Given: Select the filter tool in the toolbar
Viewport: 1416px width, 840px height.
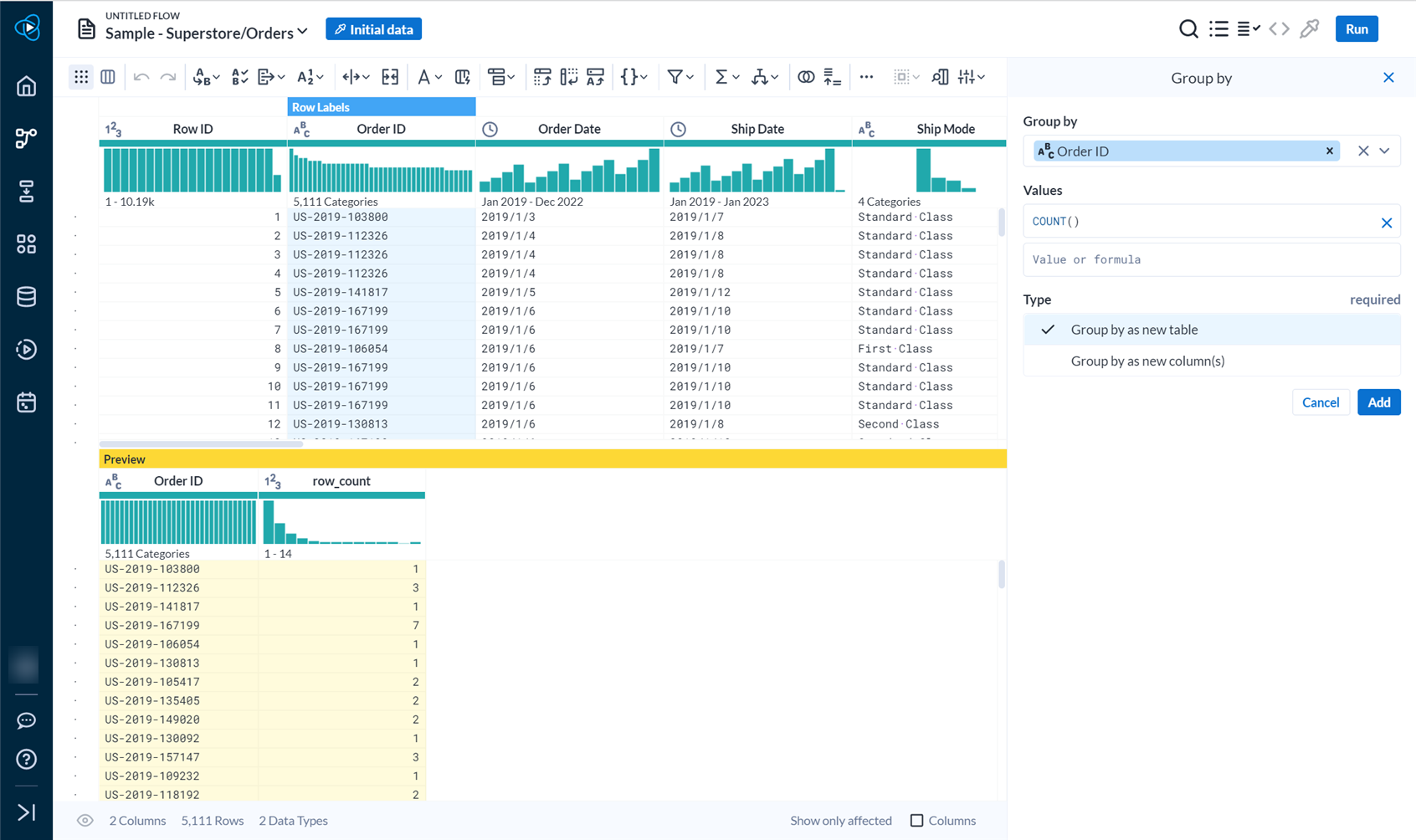Looking at the screenshot, I should pos(676,76).
